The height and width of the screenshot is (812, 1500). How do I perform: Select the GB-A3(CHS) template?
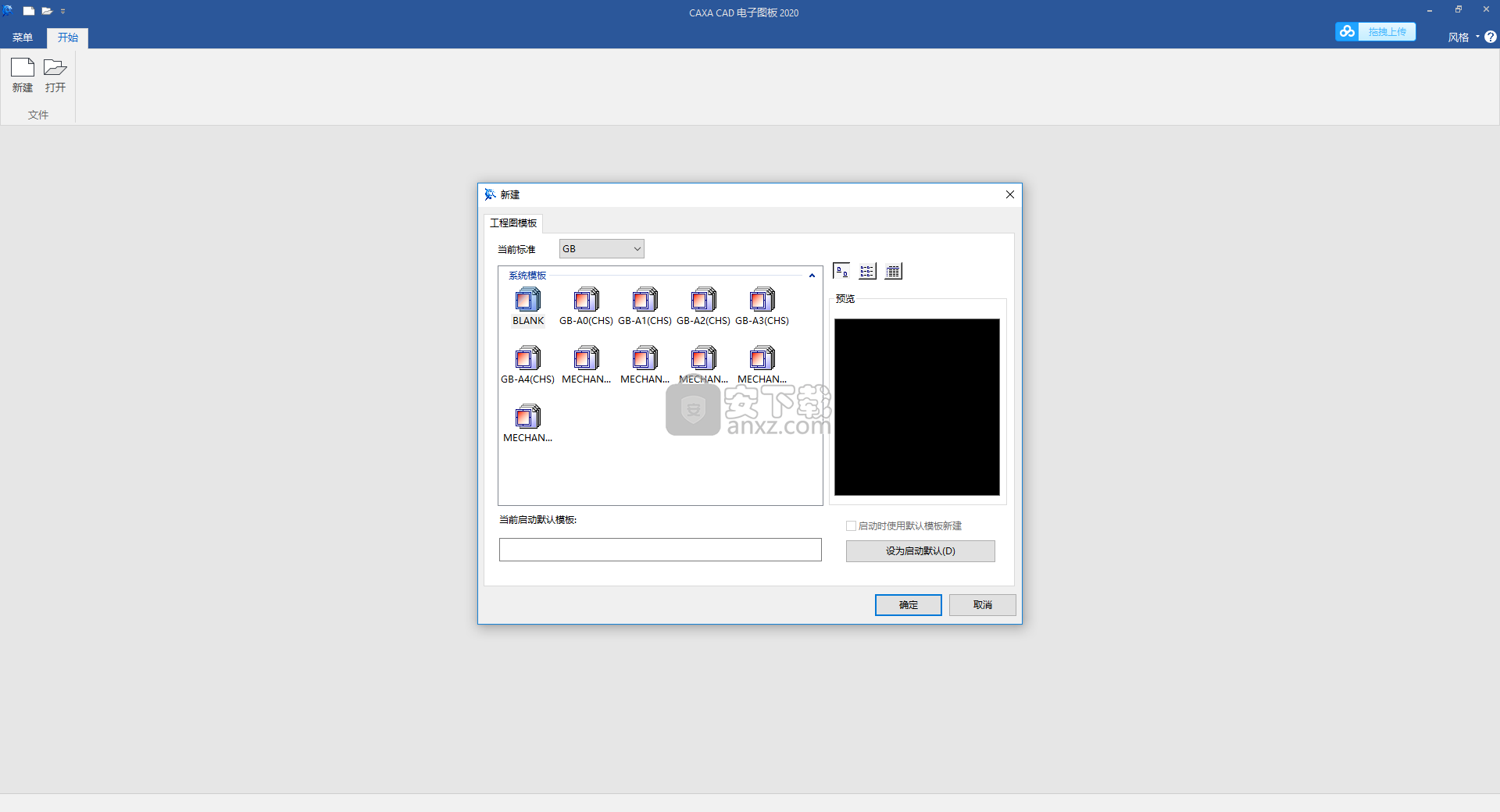click(x=762, y=308)
